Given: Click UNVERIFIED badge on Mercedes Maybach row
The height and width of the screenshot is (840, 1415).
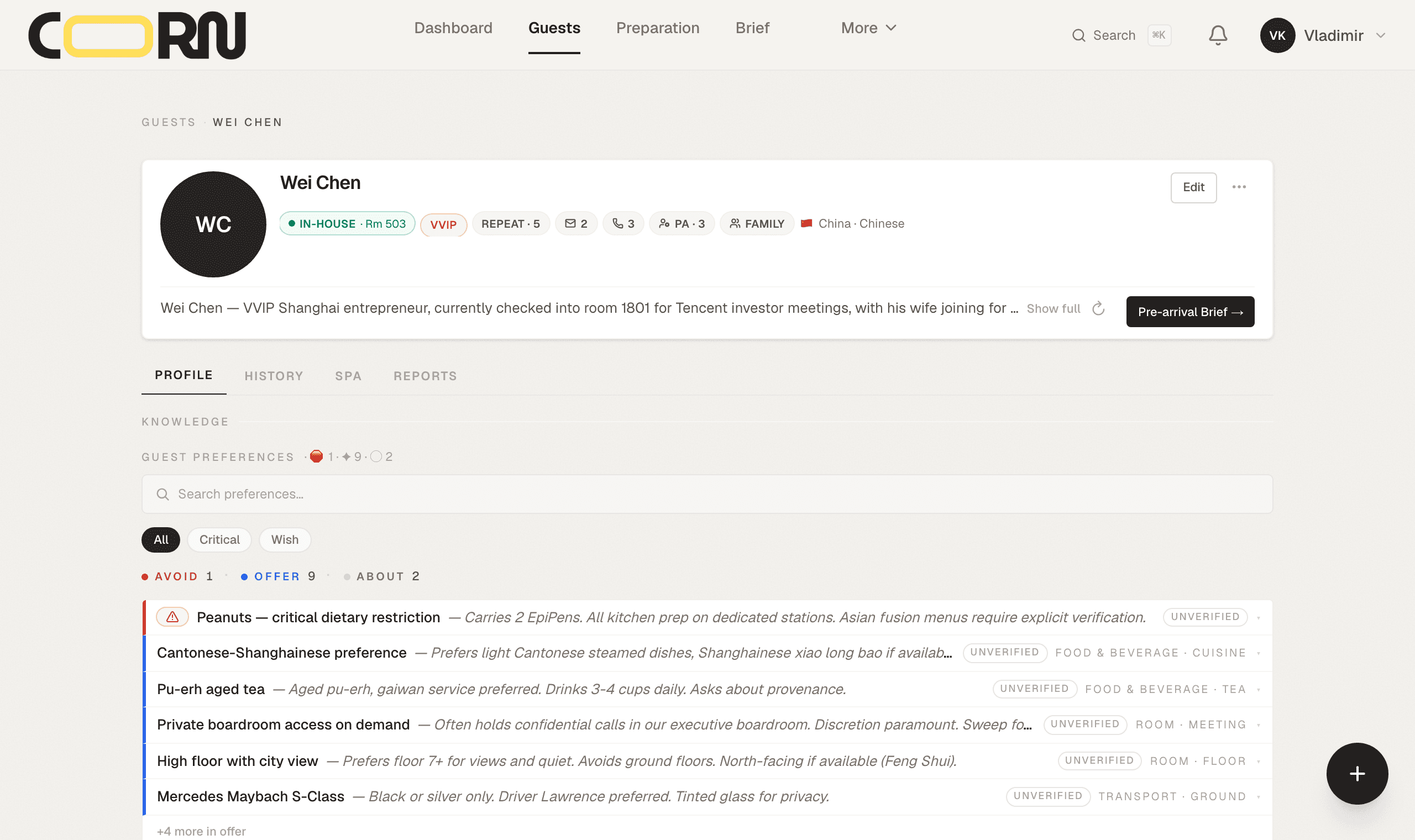Looking at the screenshot, I should 1047,796.
